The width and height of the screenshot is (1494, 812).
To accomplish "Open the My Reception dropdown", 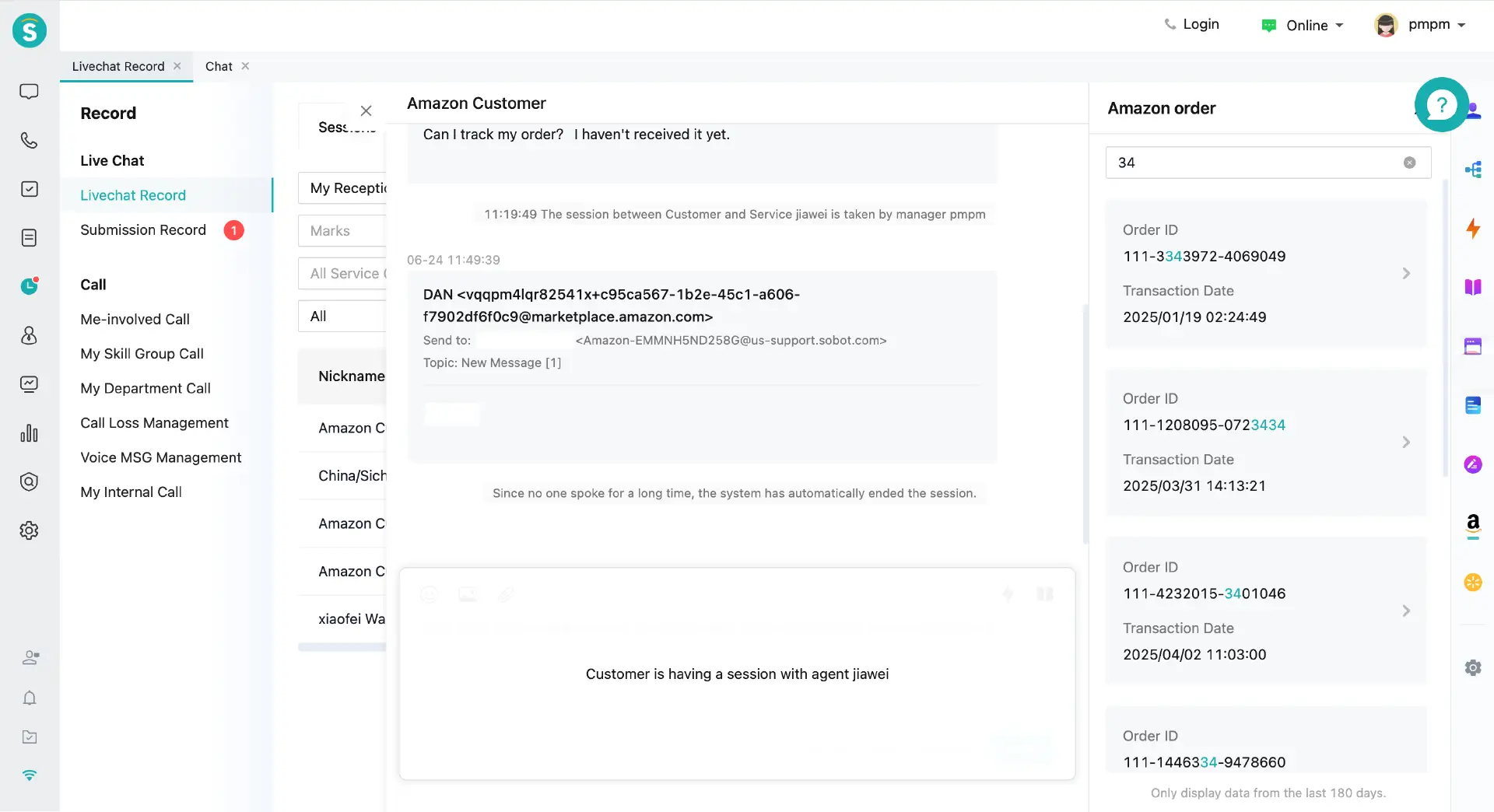I will 342,188.
